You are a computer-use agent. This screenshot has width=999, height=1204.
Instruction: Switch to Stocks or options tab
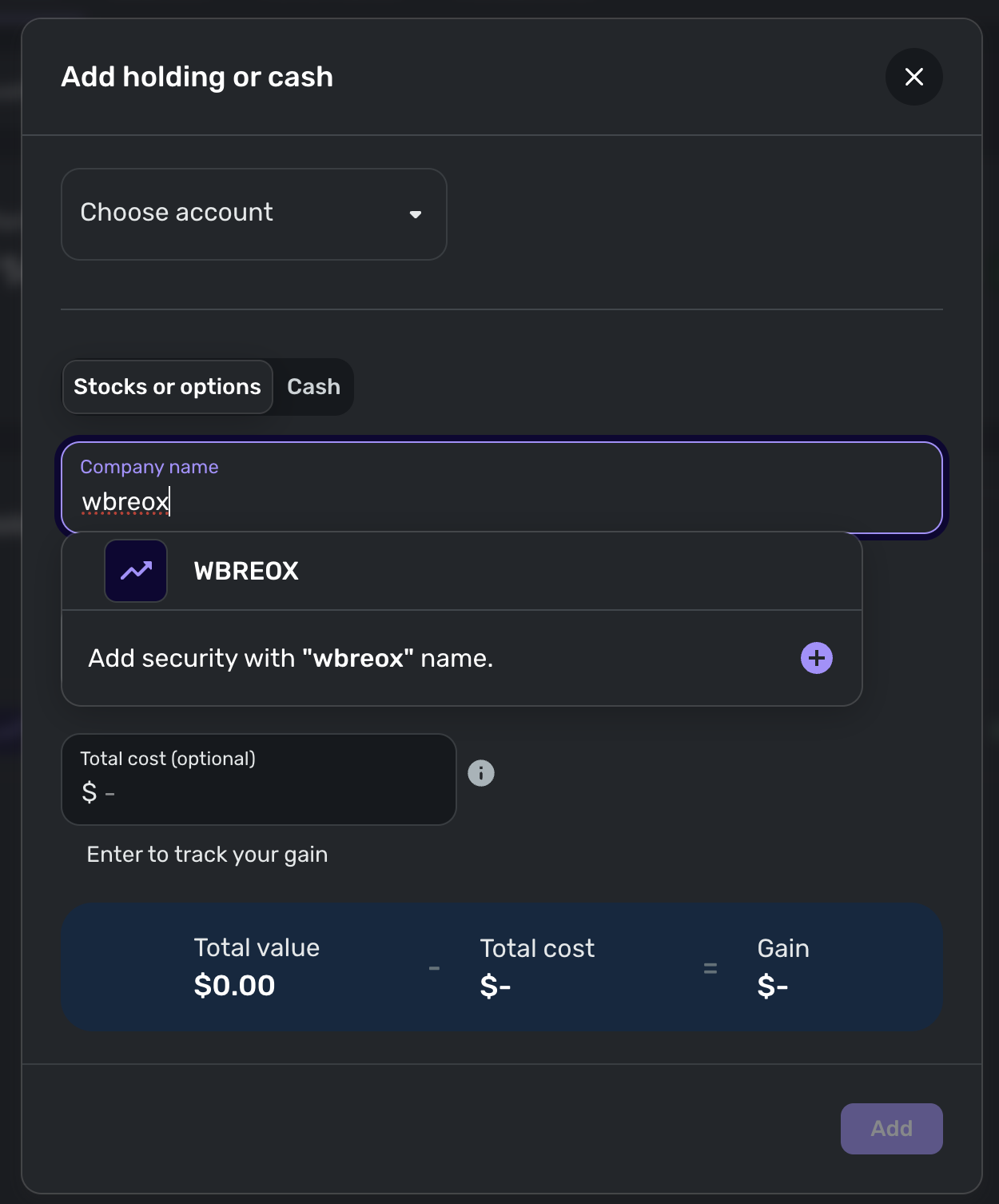168,387
